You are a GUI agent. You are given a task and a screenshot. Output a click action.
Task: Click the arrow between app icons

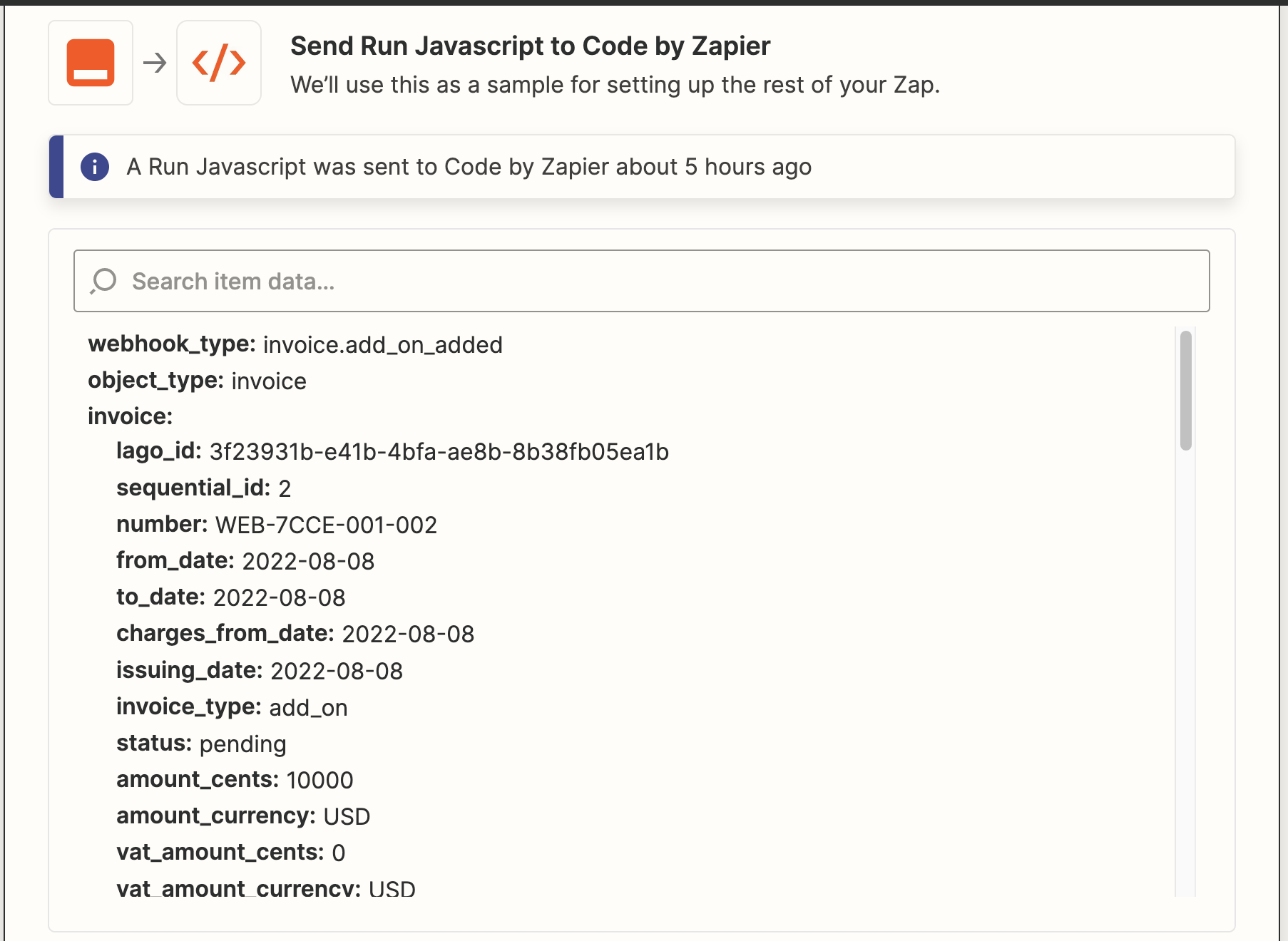pyautogui.click(x=155, y=63)
